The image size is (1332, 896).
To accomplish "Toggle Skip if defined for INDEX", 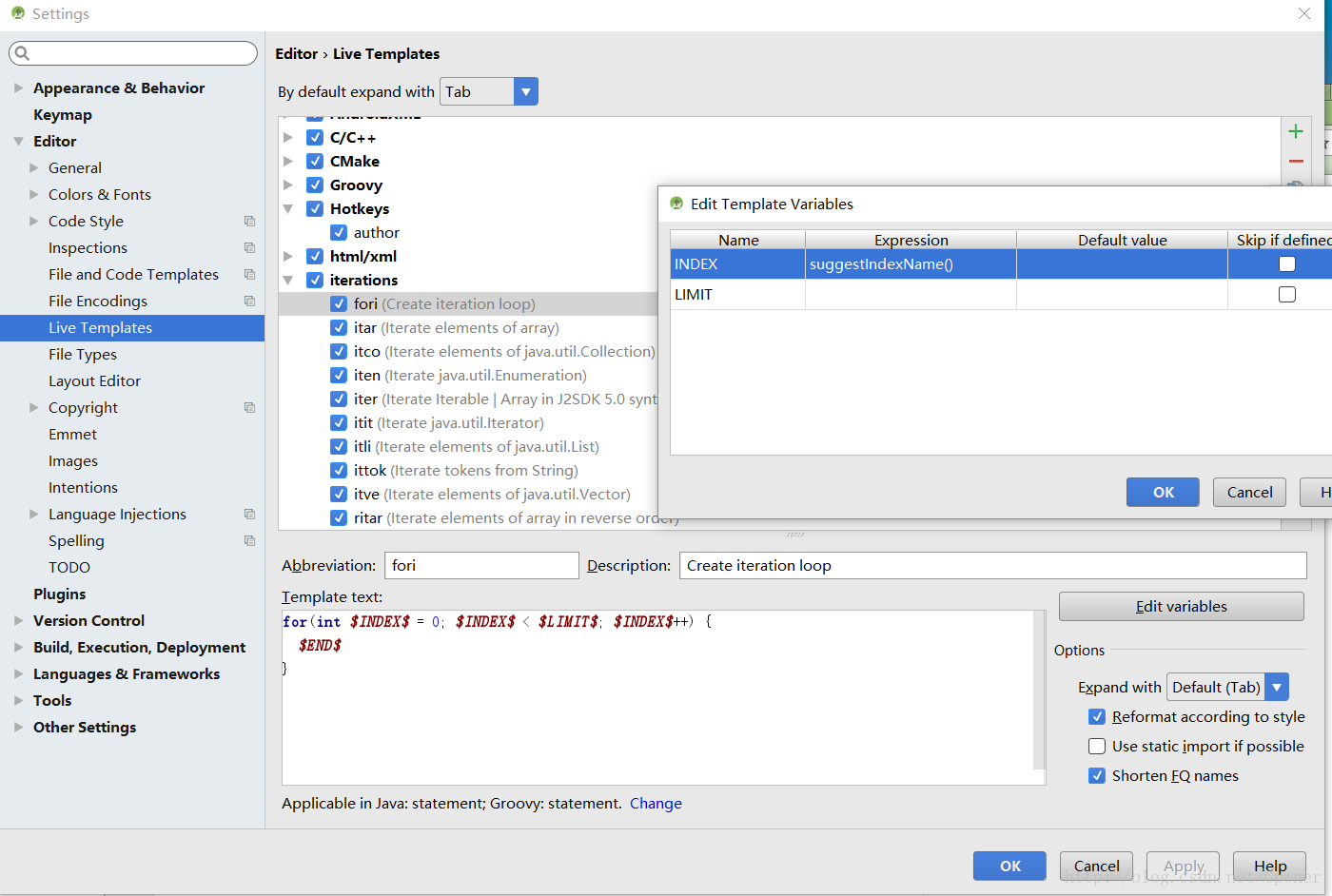I will pos(1287,263).
